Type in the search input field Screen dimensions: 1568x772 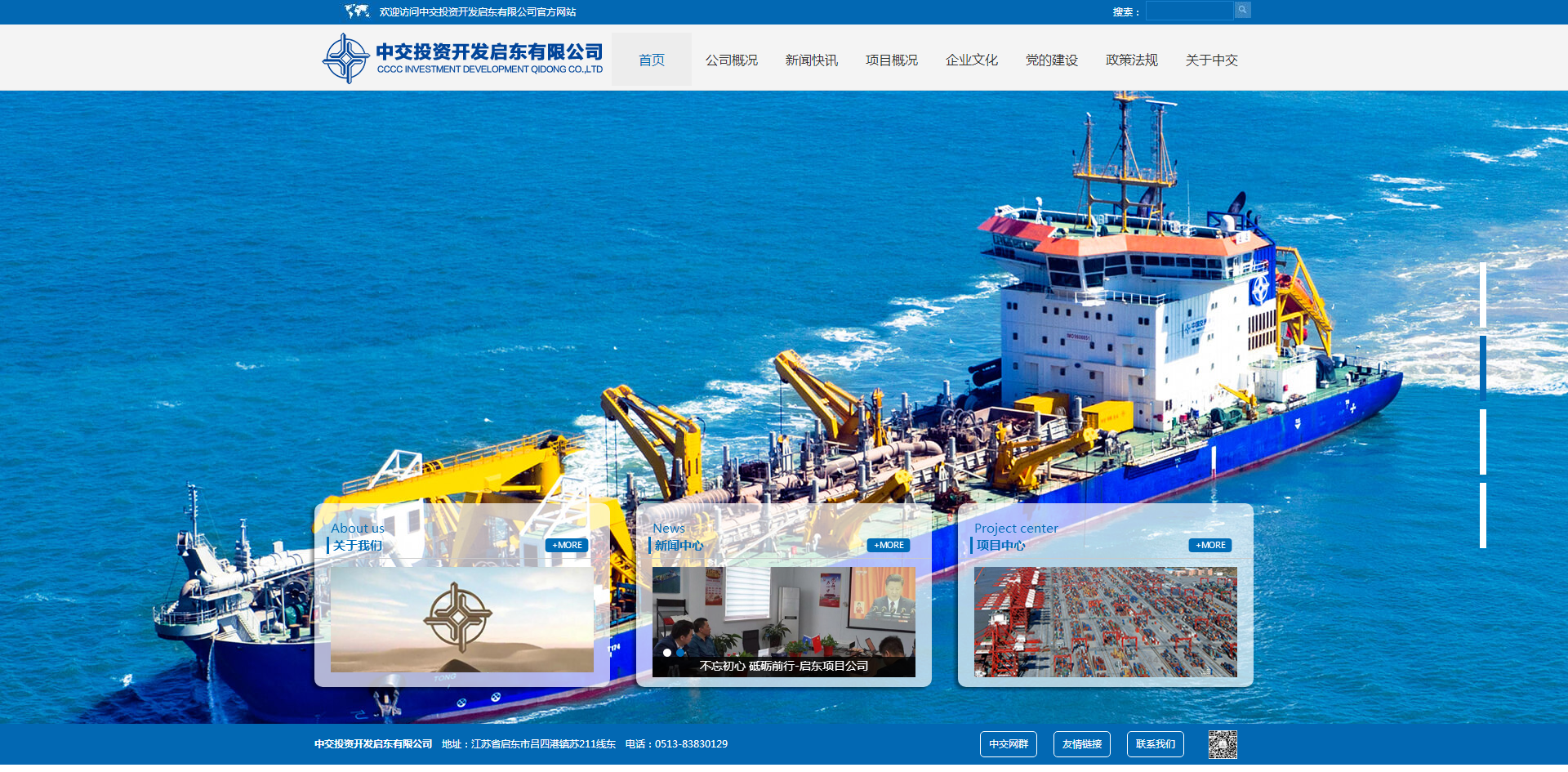pos(1189,11)
